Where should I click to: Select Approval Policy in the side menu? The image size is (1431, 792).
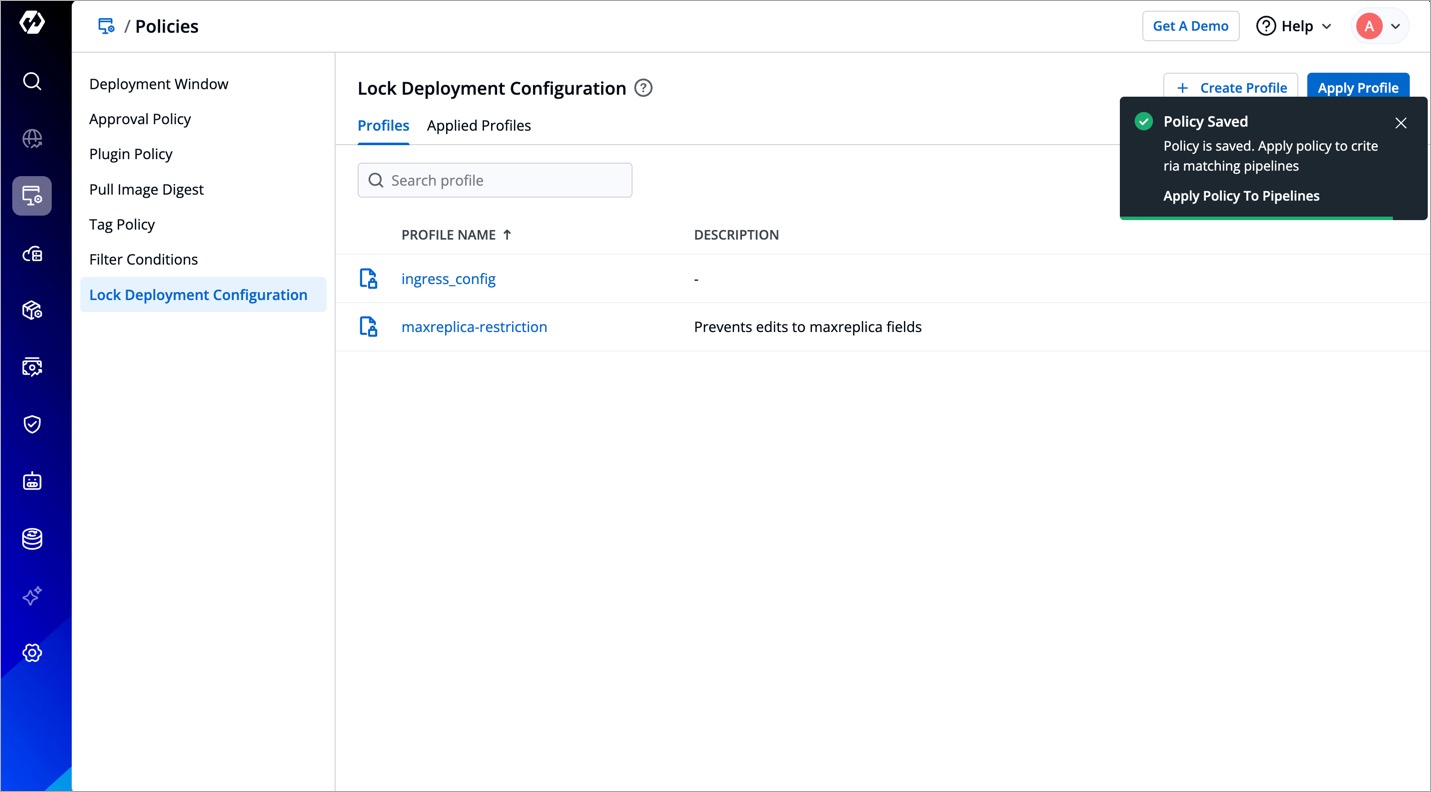[140, 119]
